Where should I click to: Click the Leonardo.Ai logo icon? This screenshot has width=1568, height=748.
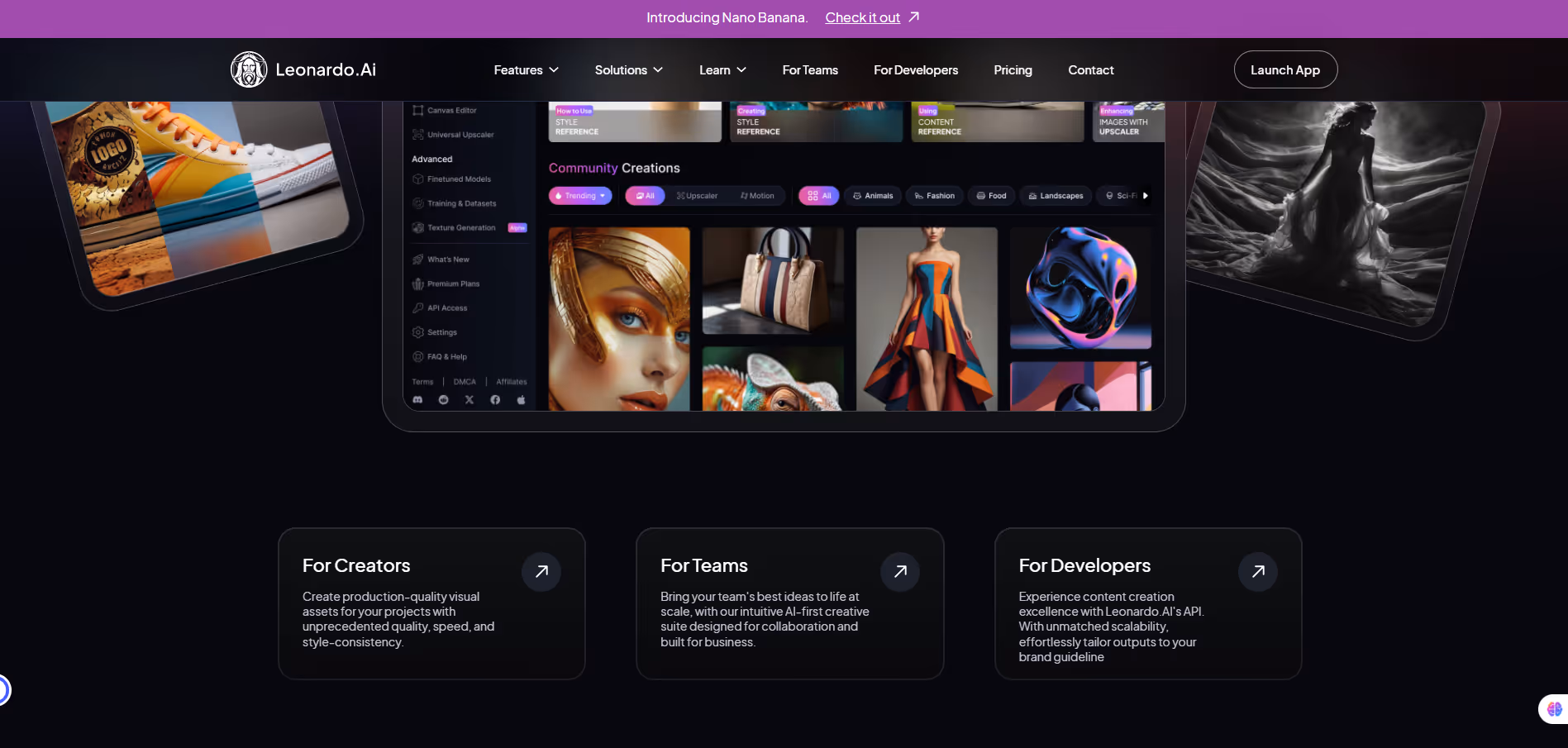pos(249,69)
